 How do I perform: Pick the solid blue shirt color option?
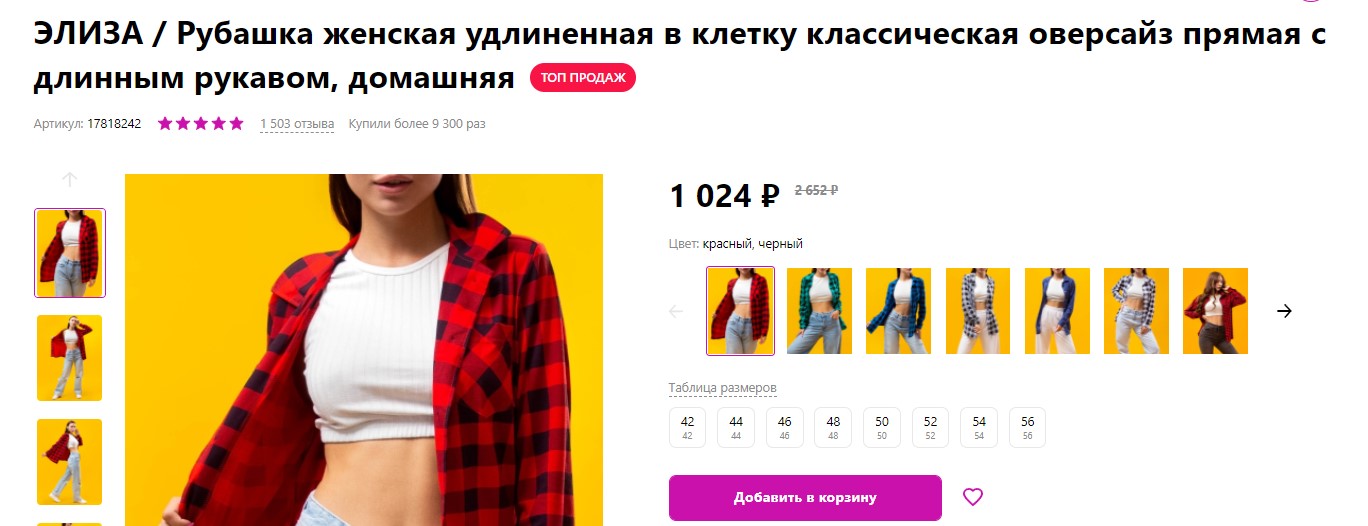pos(1057,311)
